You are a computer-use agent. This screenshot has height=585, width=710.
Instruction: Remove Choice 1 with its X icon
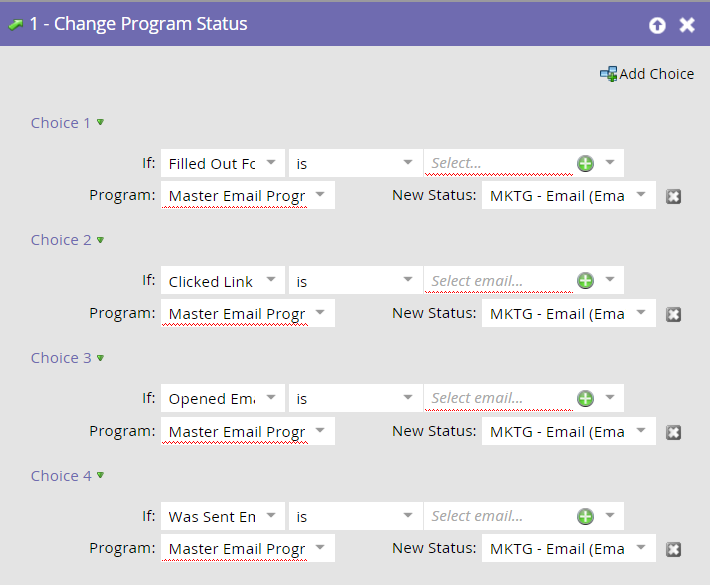pos(674,196)
